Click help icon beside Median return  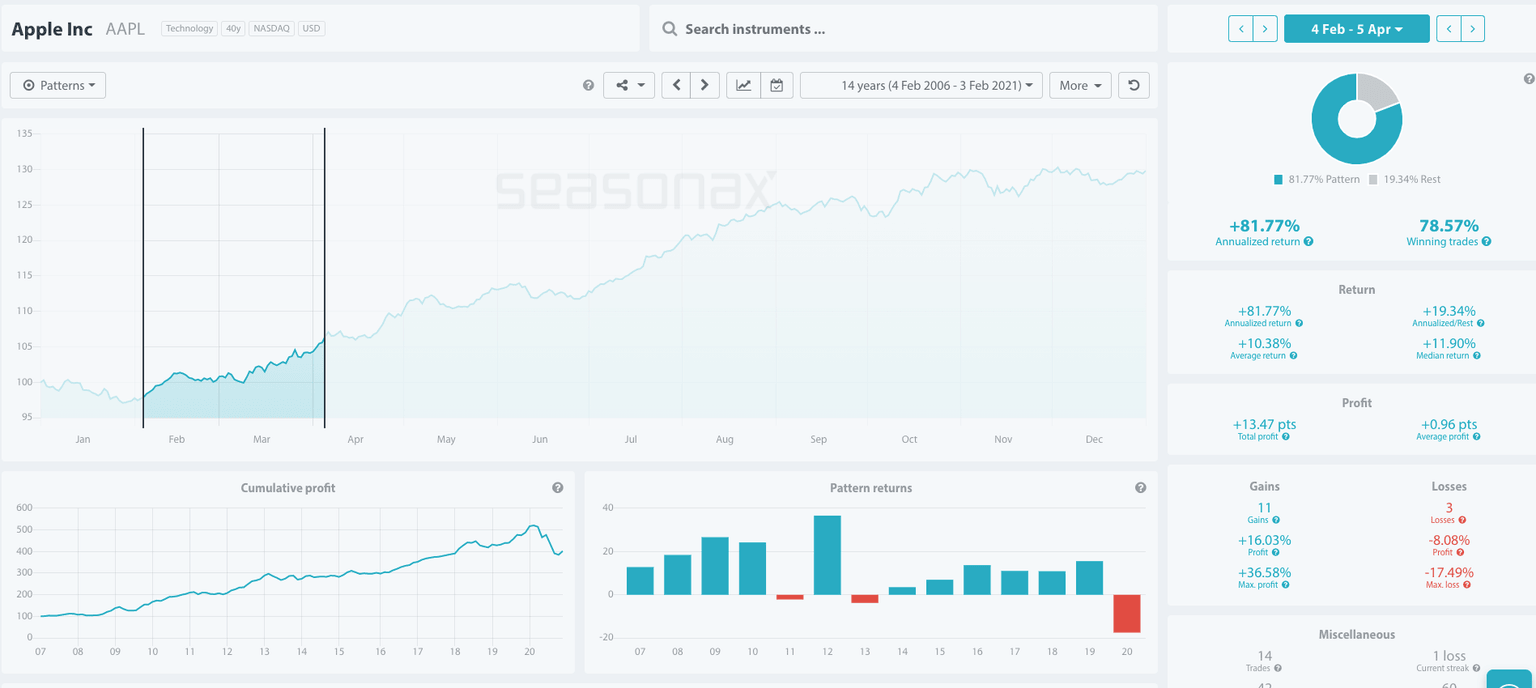tap(1477, 356)
